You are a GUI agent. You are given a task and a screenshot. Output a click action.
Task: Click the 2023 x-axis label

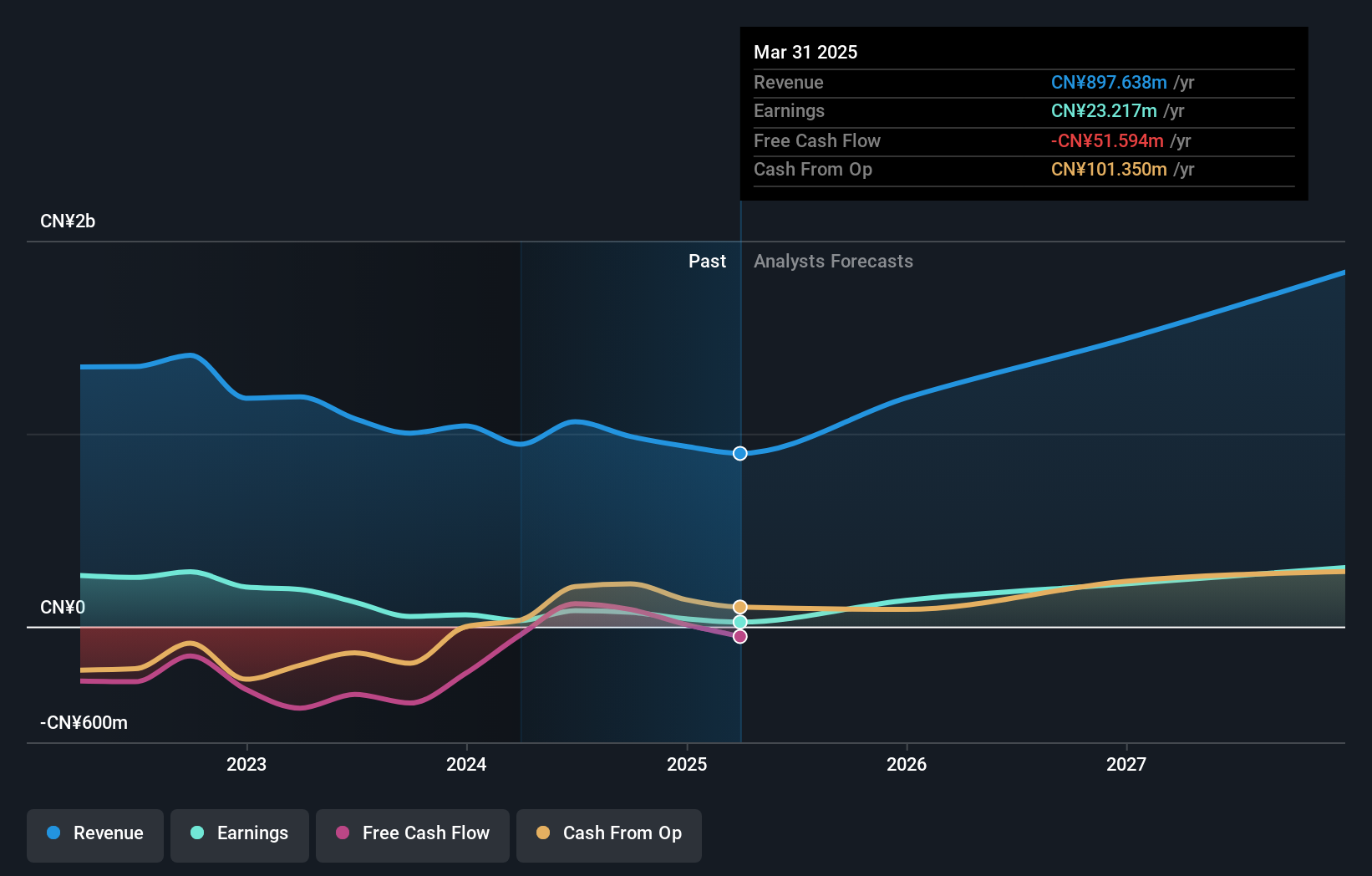(246, 764)
